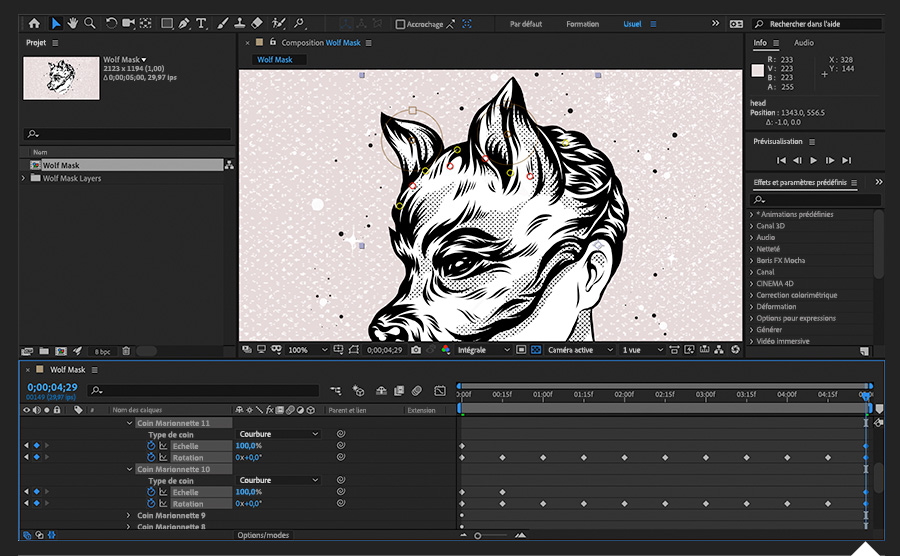Toggle keyframe diamond for Coin Marionnette 10 Rotation
The image size is (900, 556).
pos(36,503)
